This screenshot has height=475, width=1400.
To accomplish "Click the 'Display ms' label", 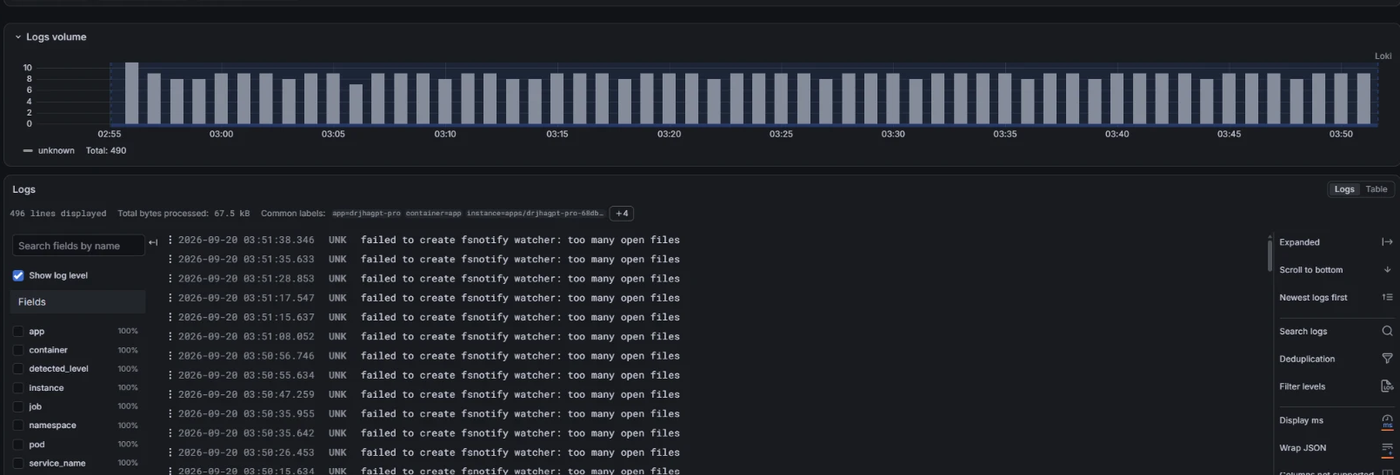I will coord(1301,420).
